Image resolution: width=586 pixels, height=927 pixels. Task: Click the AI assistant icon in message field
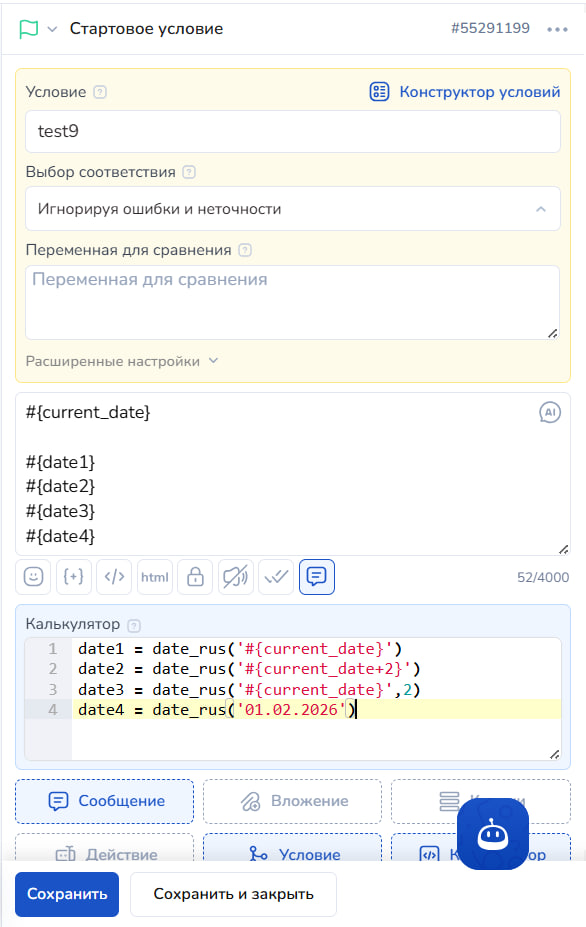point(550,413)
